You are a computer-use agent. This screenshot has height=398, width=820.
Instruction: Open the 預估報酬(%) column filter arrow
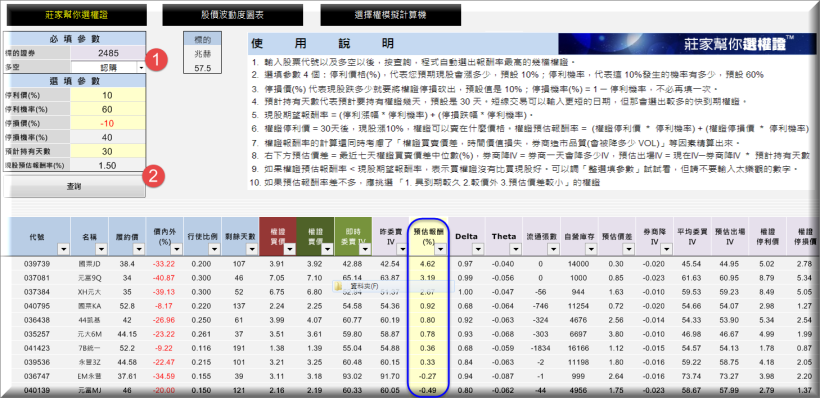click(x=441, y=250)
